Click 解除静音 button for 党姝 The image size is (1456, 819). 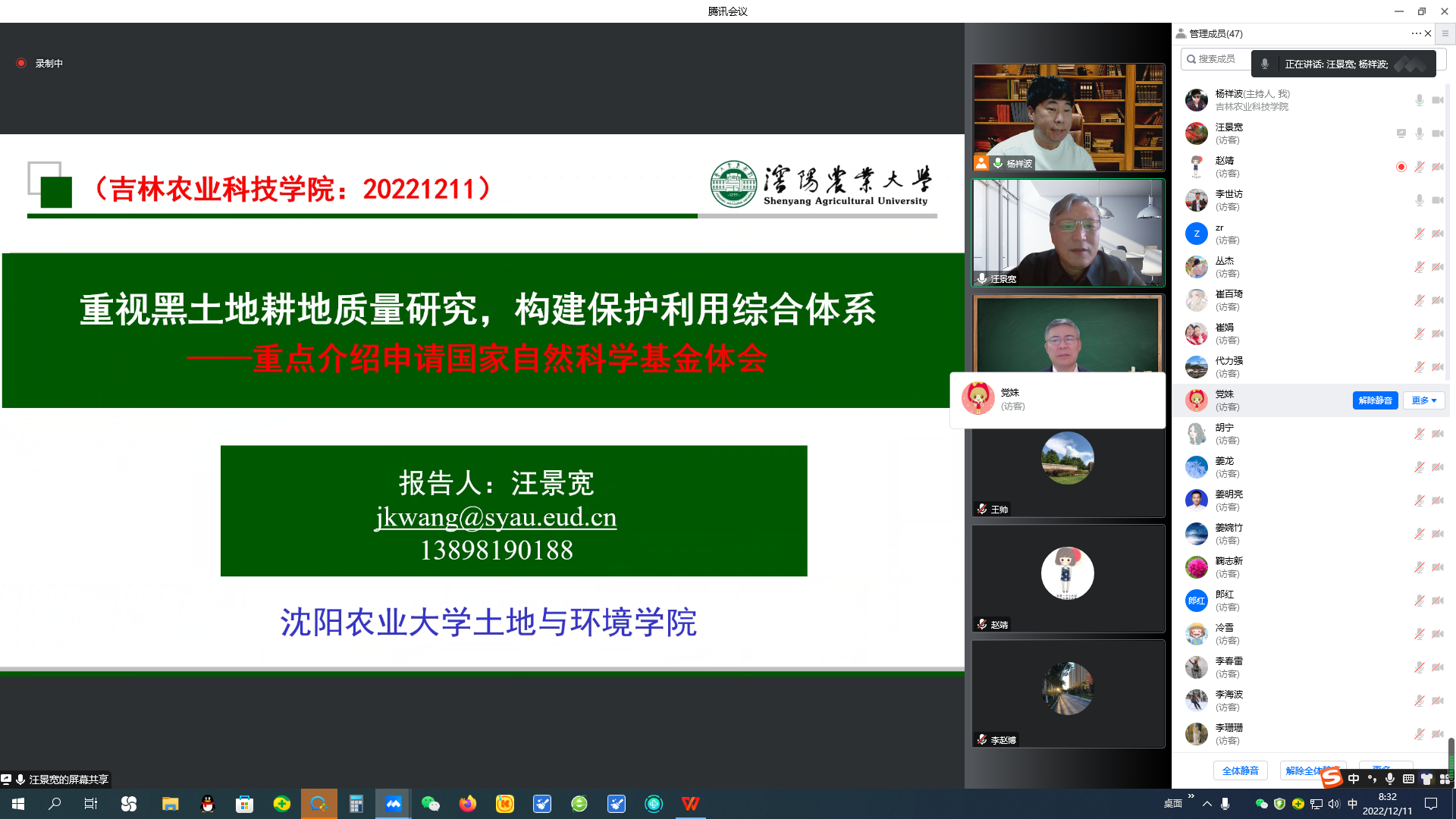pyautogui.click(x=1374, y=400)
